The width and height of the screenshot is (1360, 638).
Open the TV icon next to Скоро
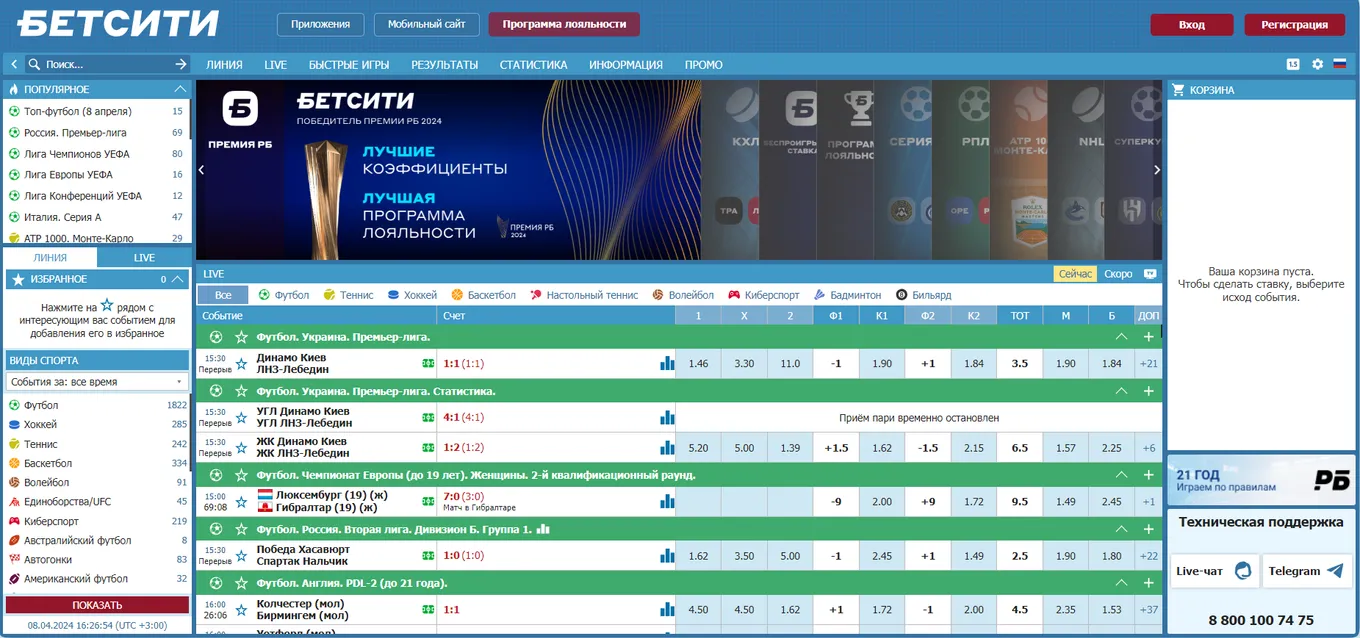coord(1150,274)
